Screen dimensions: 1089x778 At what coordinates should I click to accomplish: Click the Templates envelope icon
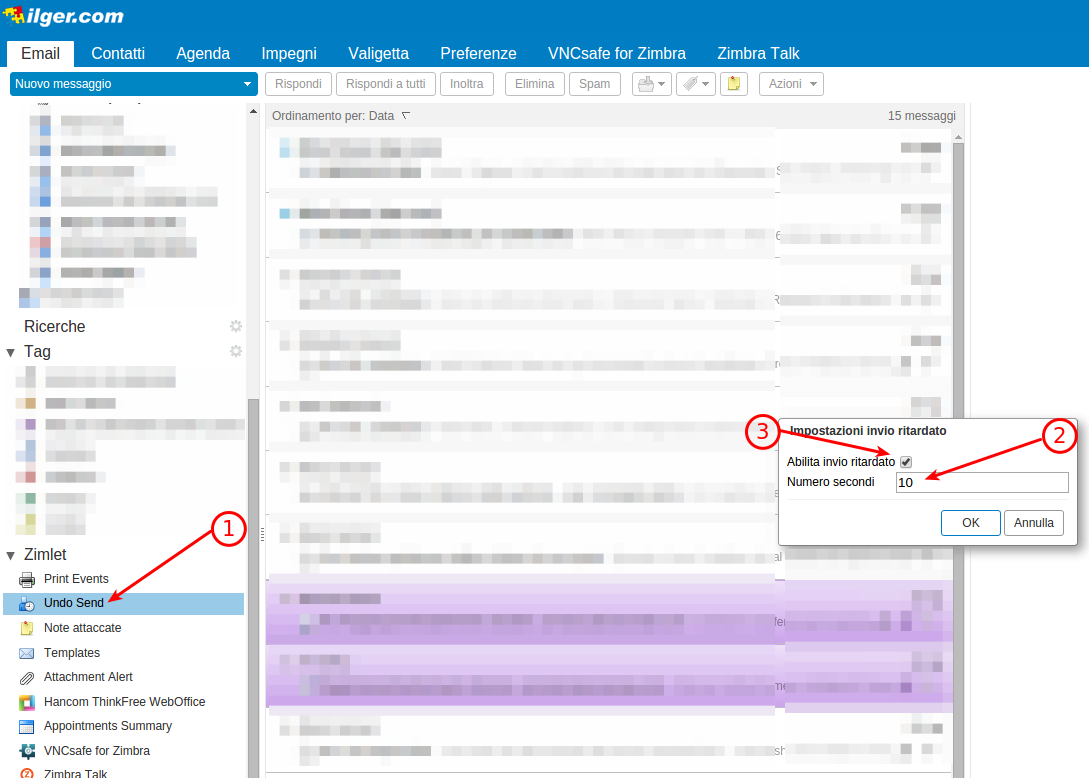pos(27,653)
